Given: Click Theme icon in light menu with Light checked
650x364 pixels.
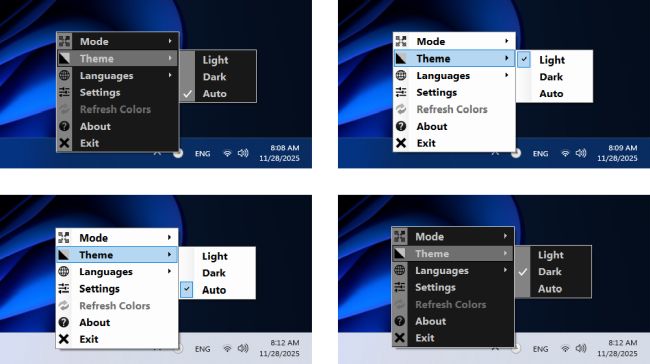Looking at the screenshot, I should (401, 58).
